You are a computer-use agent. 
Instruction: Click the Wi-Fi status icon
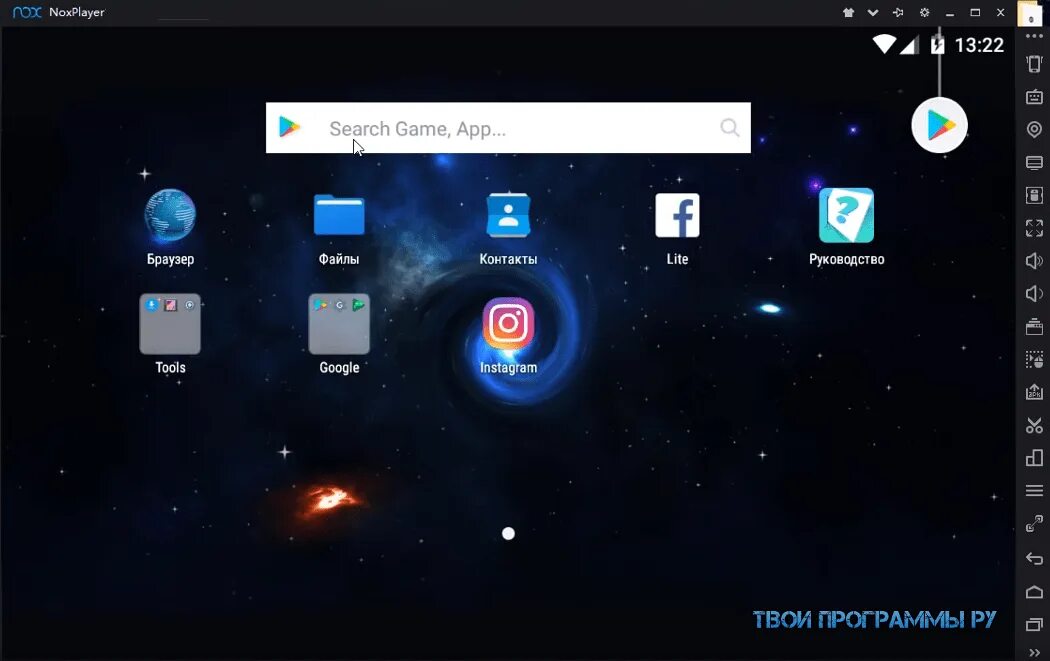click(x=884, y=44)
